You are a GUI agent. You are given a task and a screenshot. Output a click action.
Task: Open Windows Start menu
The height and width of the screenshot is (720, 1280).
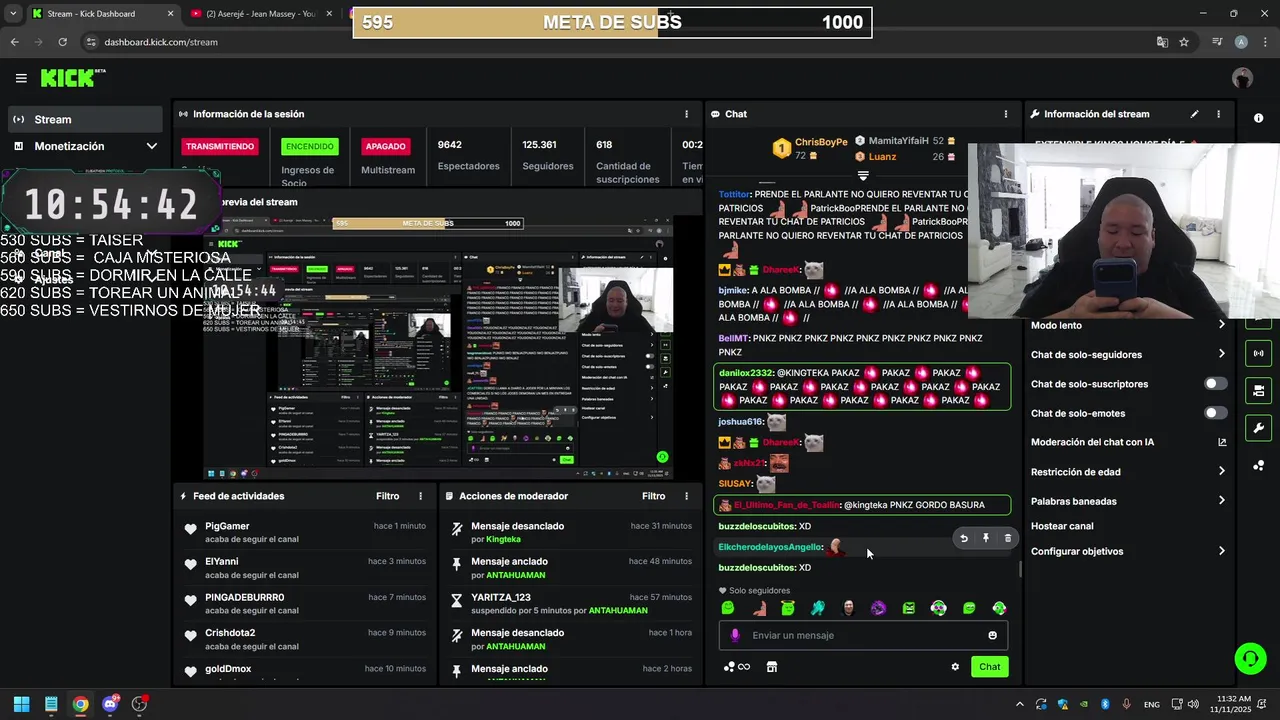click(21, 704)
